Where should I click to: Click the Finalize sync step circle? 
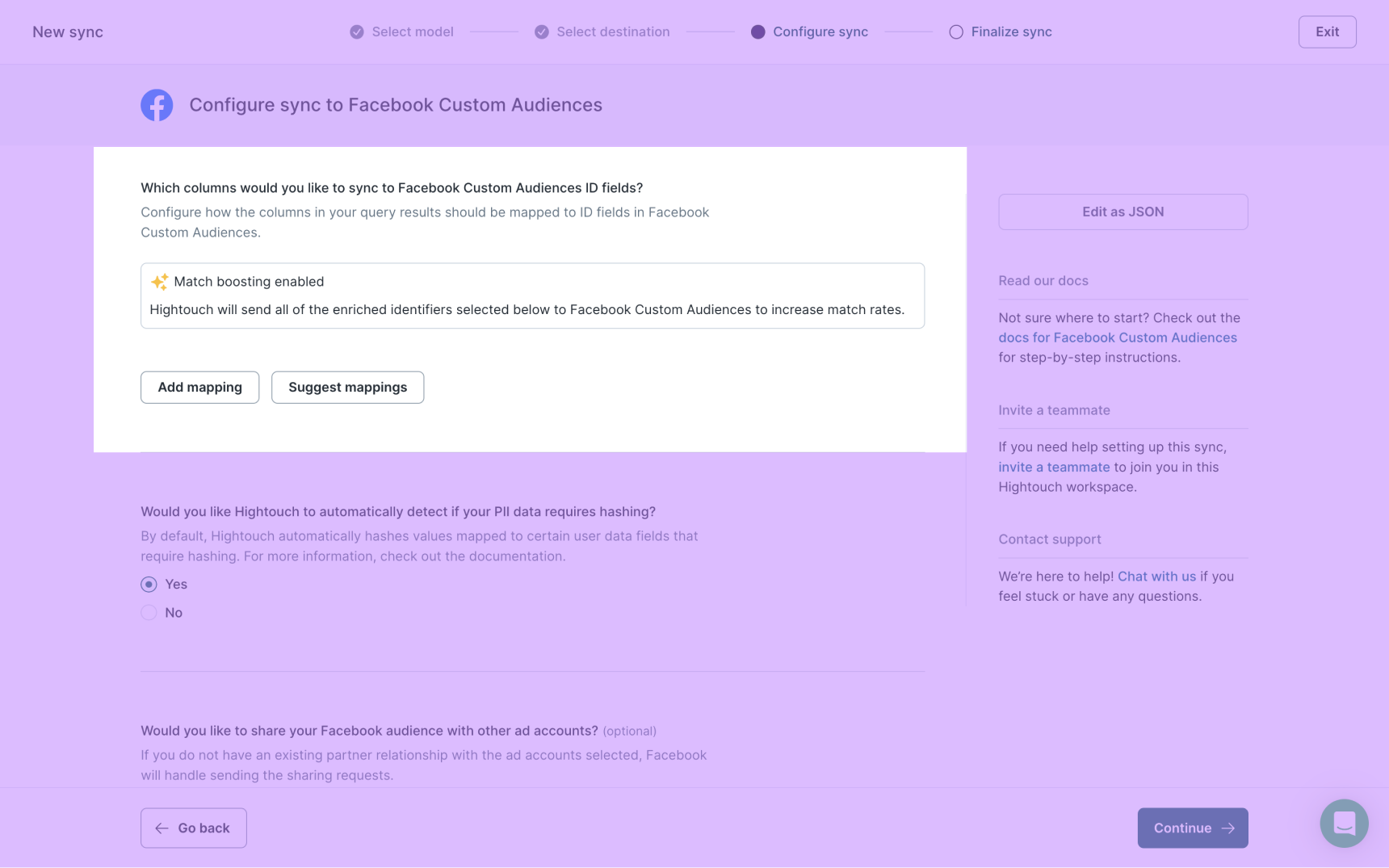[x=956, y=32]
